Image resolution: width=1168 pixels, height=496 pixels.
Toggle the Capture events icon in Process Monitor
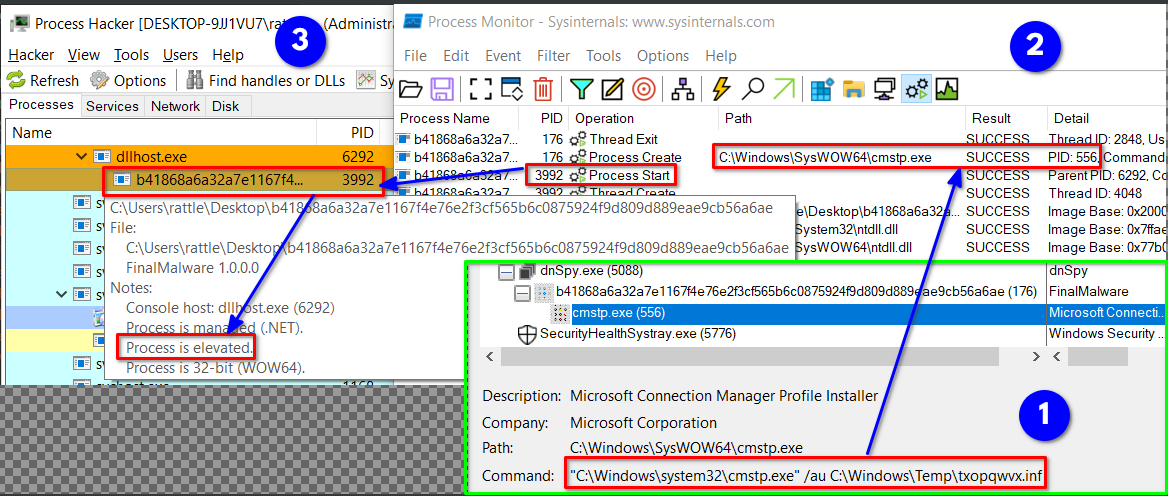click(x=481, y=89)
